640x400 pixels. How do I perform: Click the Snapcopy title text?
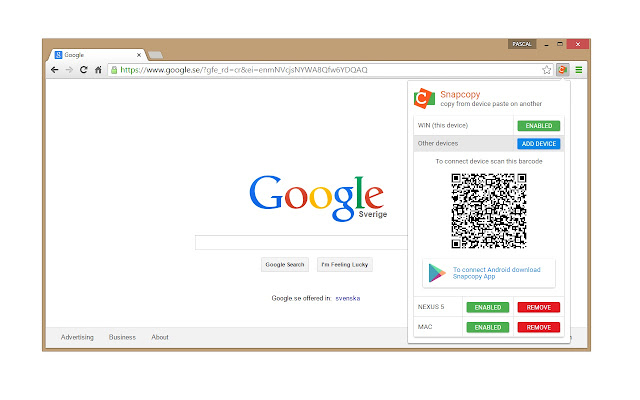pos(460,94)
